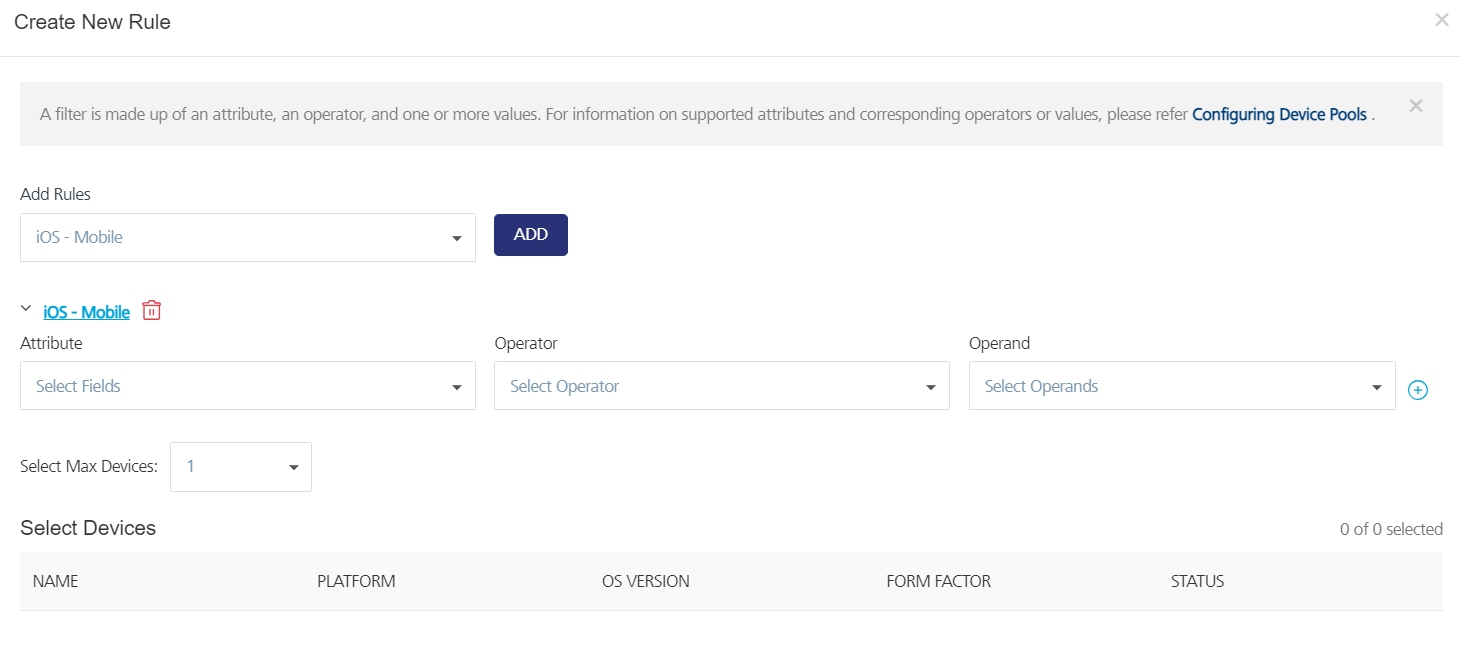Click the ADD button
This screenshot has width=1460, height=661.
(530, 234)
